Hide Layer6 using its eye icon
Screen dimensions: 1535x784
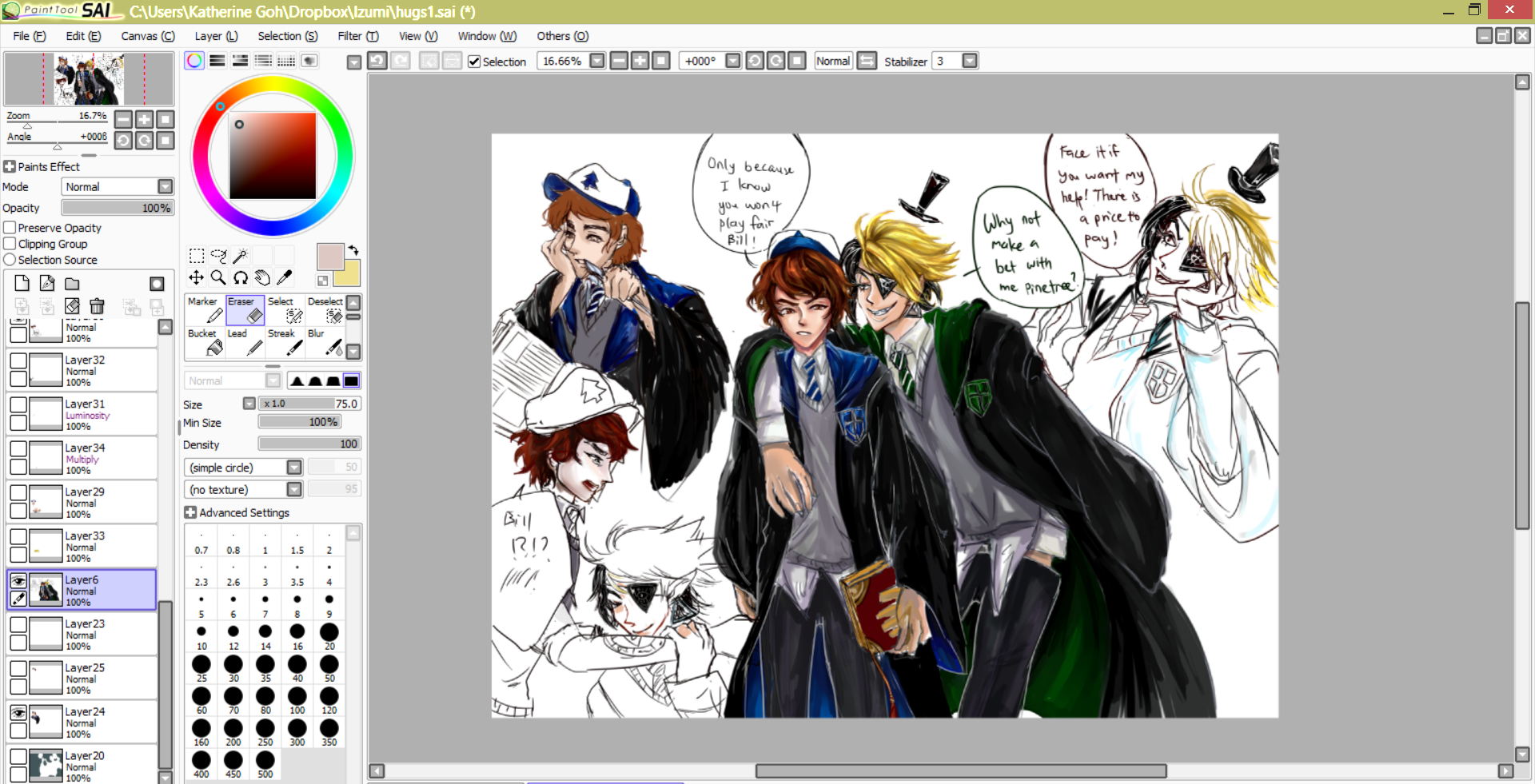click(18, 581)
